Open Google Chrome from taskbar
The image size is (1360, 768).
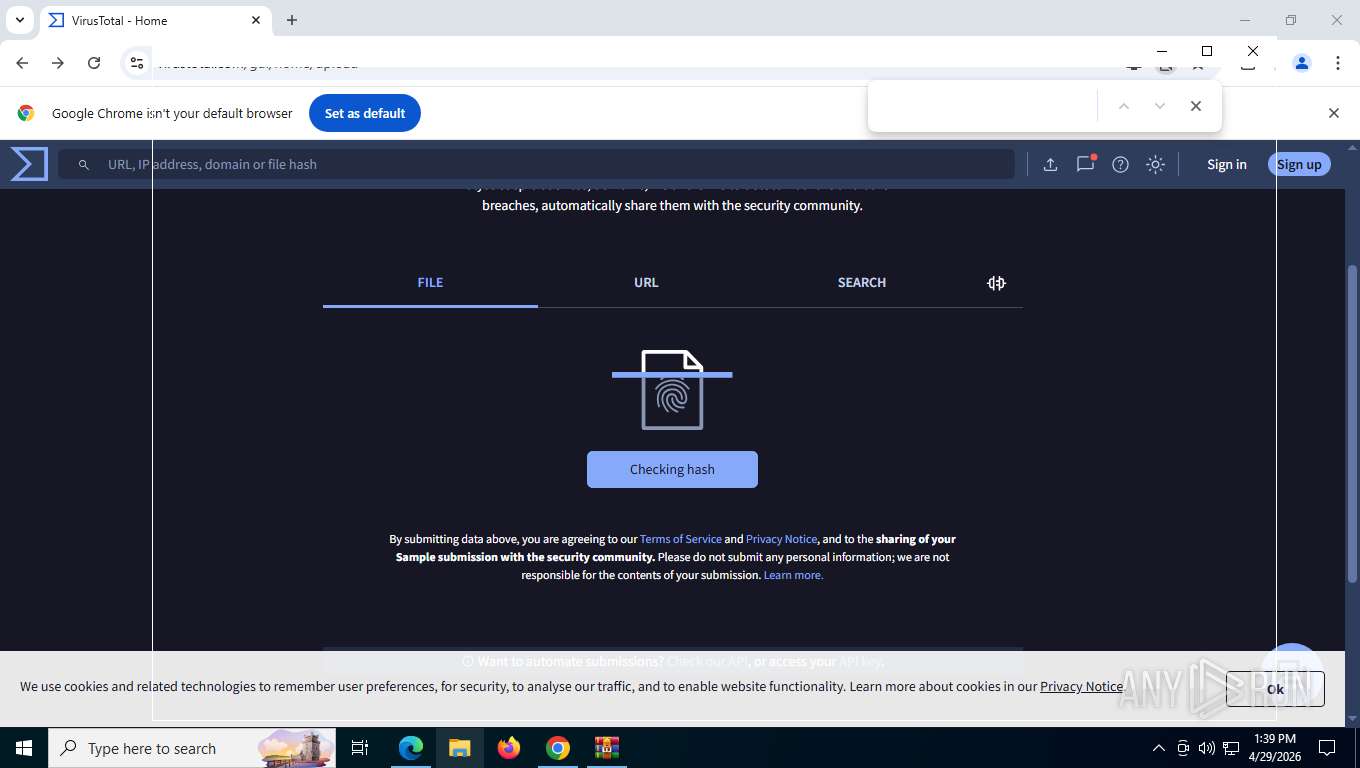558,748
